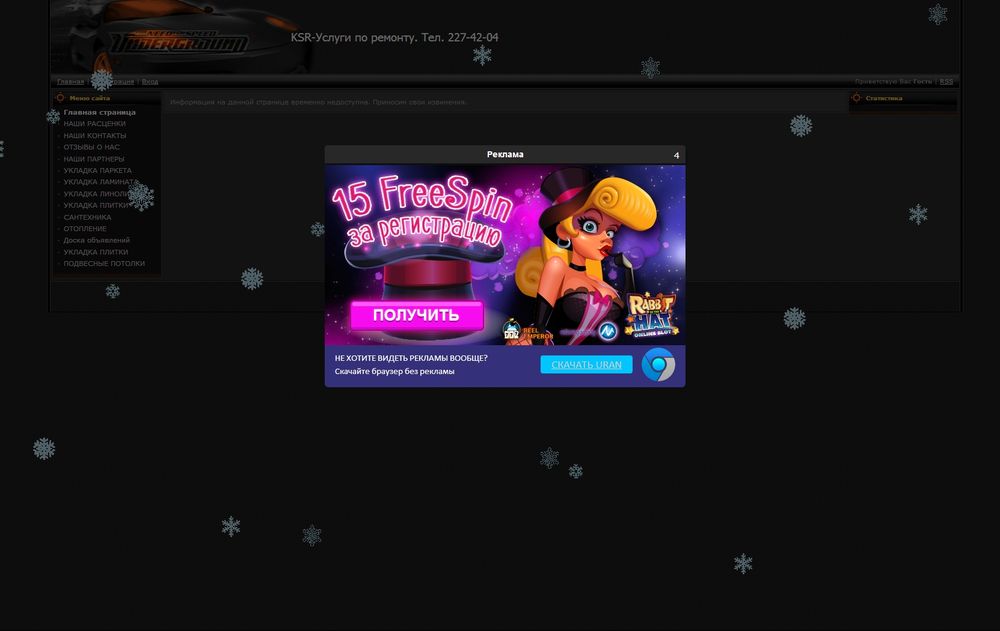
Task: Click the Скачайте браузер без рекламы text
Action: [x=395, y=371]
